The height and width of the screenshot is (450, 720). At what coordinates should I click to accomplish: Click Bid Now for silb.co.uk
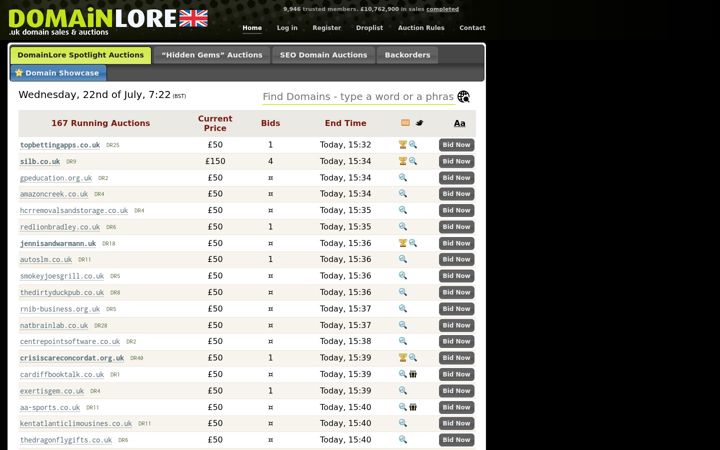click(x=456, y=162)
